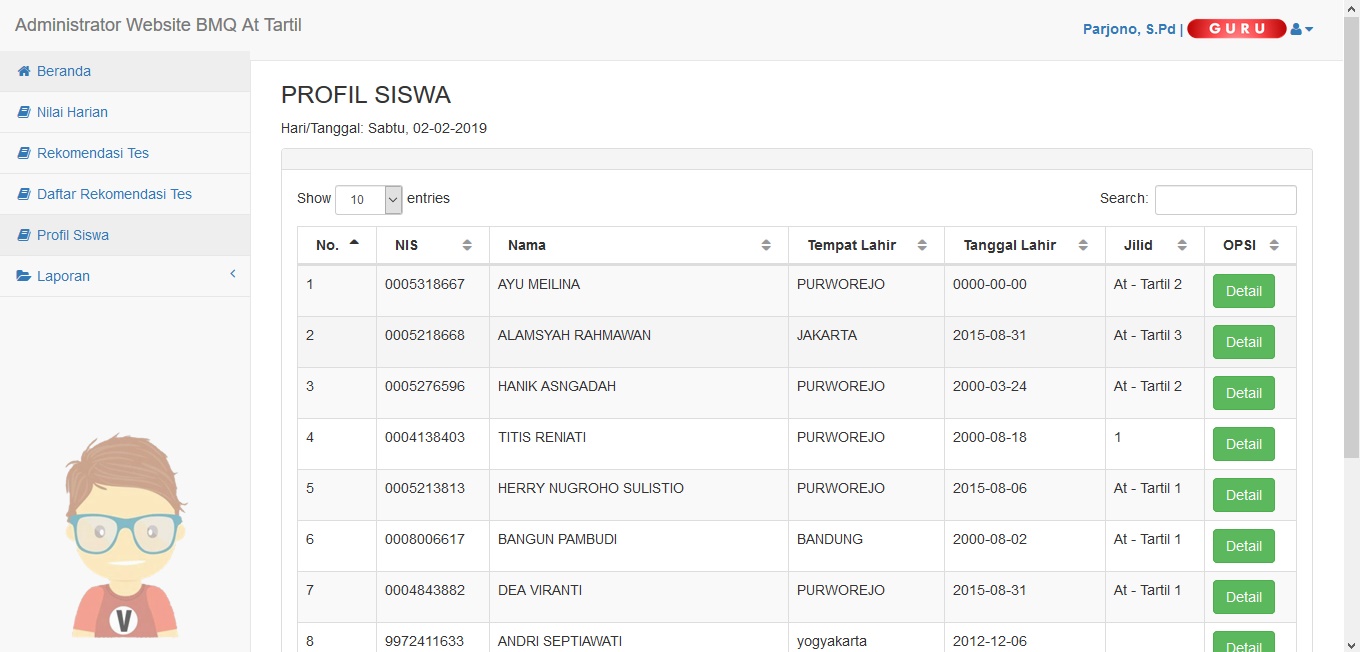Click the cartoon mascot image in sidebar

pyautogui.click(x=125, y=536)
